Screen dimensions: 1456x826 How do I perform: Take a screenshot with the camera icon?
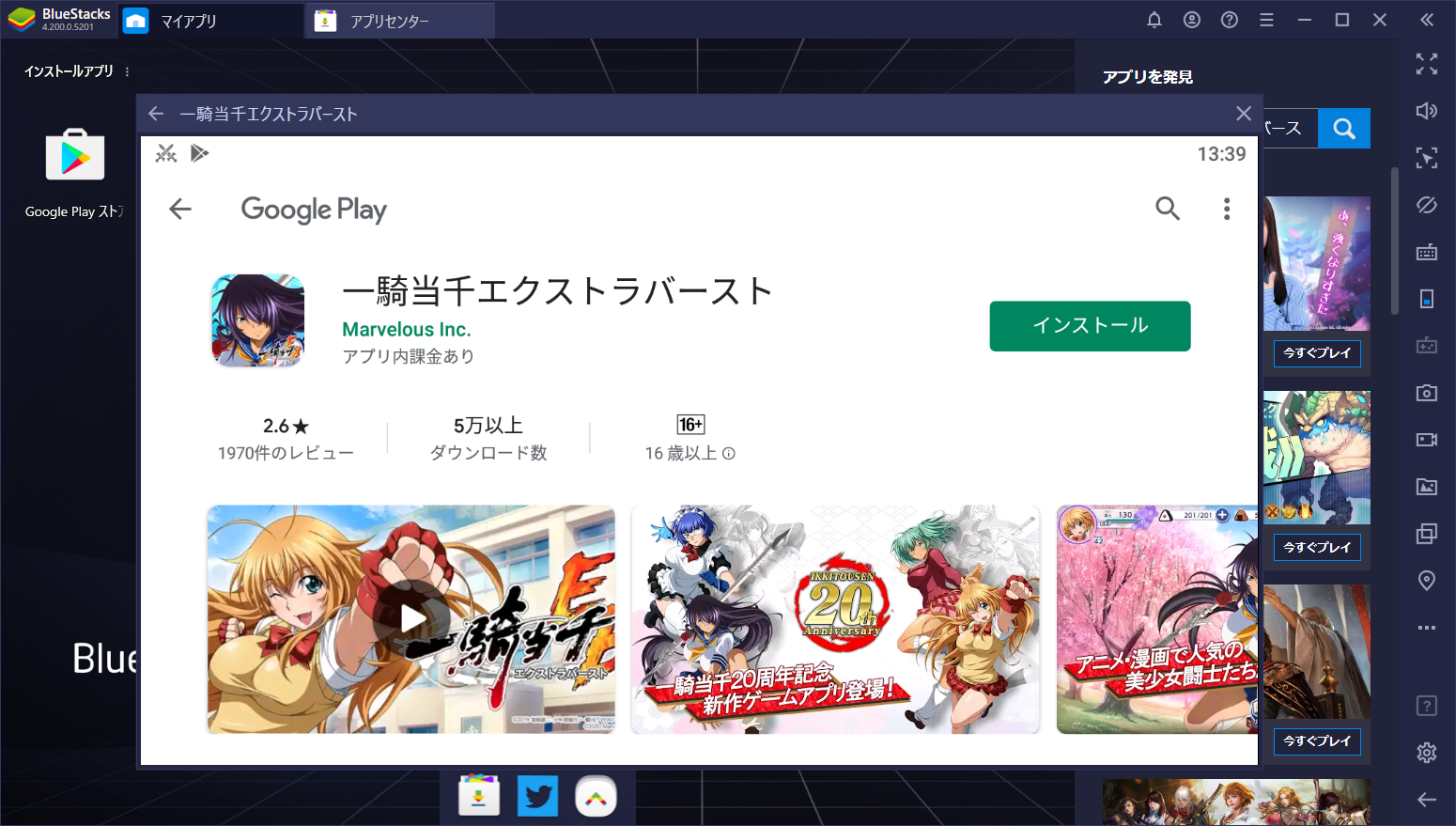(x=1427, y=393)
